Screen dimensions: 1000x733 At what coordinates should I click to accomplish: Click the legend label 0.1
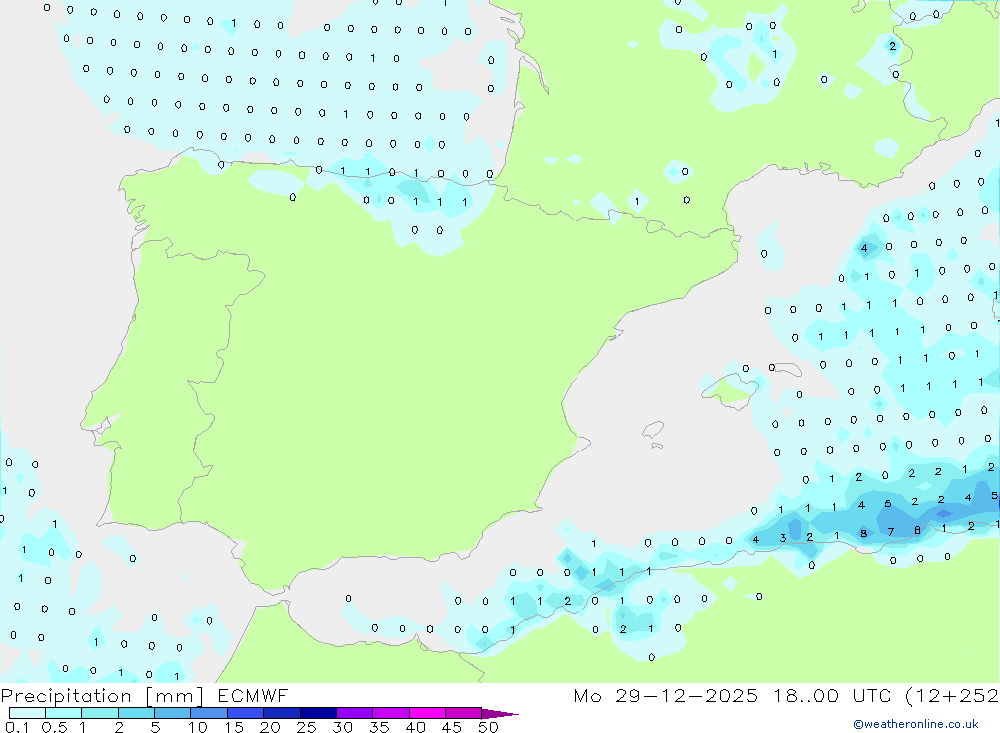17,727
